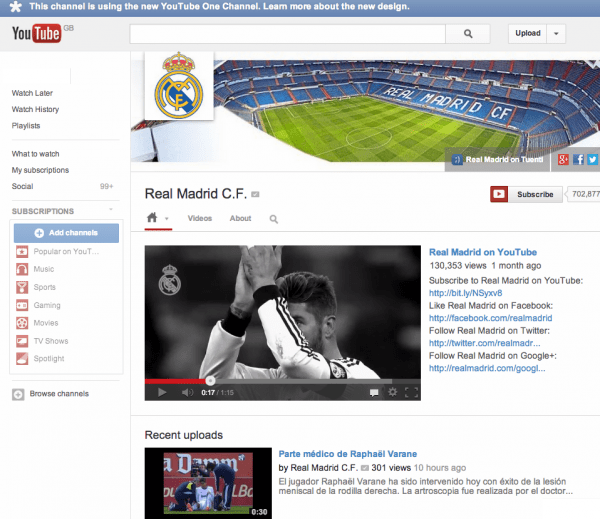Open the bit.ly/NSyxv8 link
The width and height of the screenshot is (600, 519).
click(465, 293)
